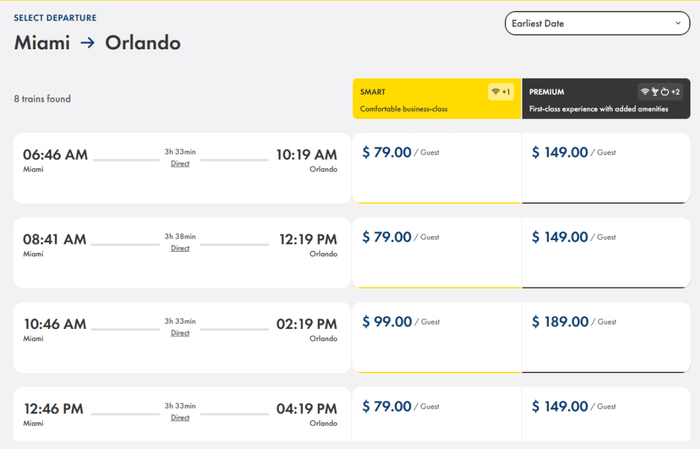Viewport: 700px width, 449px height.
Task: Click the SMART class Wi-Fi amenities badge
Action: tap(500, 92)
